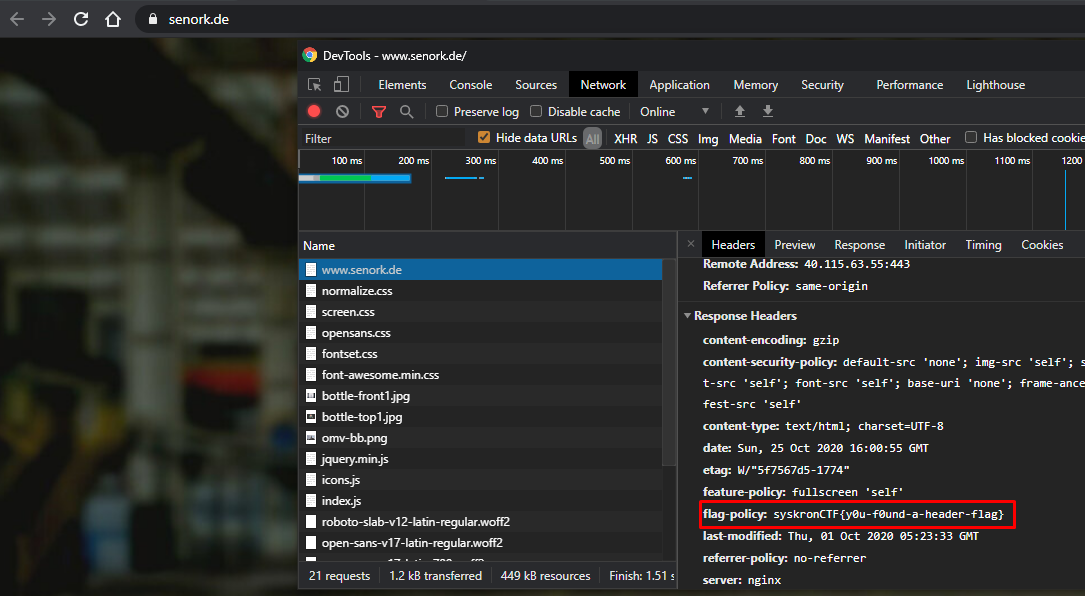Screen dimensions: 1085x596
Task: Filter requests by Other
Action: tap(935, 138)
